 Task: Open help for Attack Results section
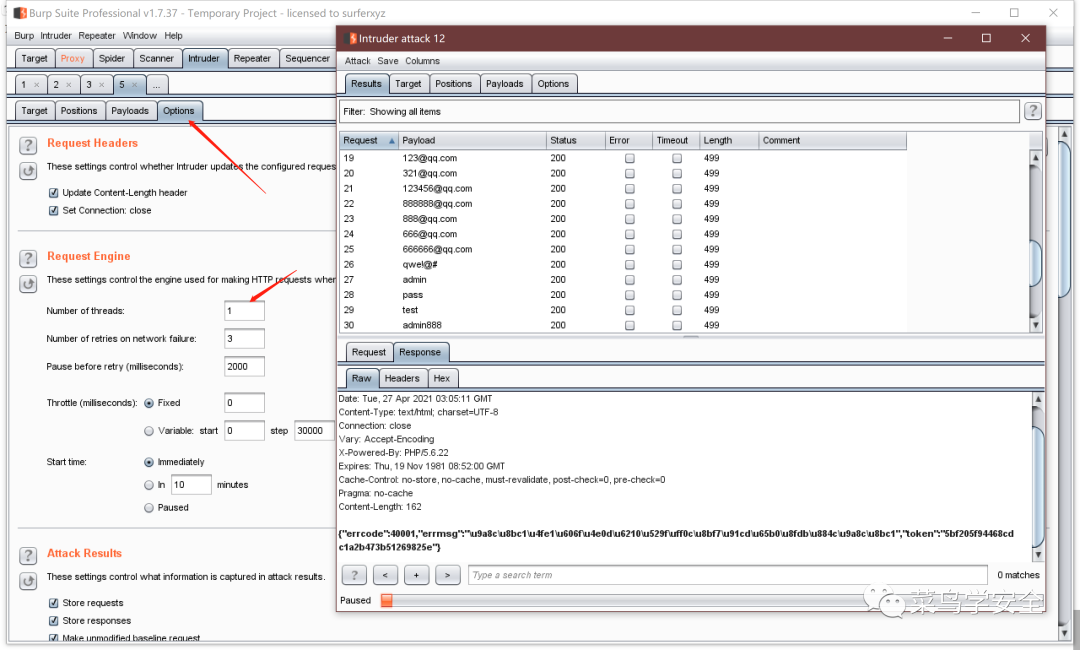(x=28, y=556)
